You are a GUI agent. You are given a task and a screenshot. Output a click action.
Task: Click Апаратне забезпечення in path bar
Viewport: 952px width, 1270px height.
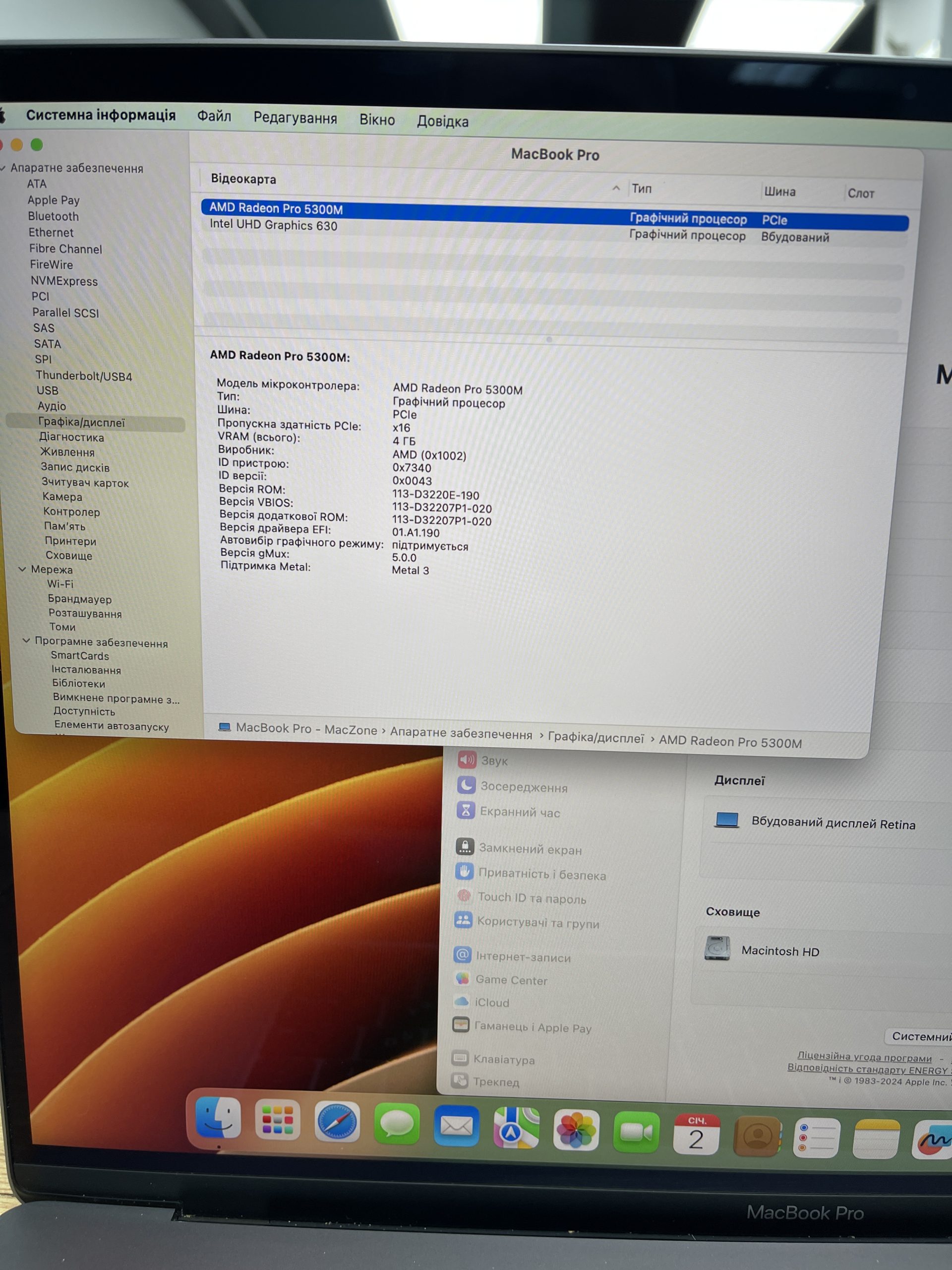point(461,733)
